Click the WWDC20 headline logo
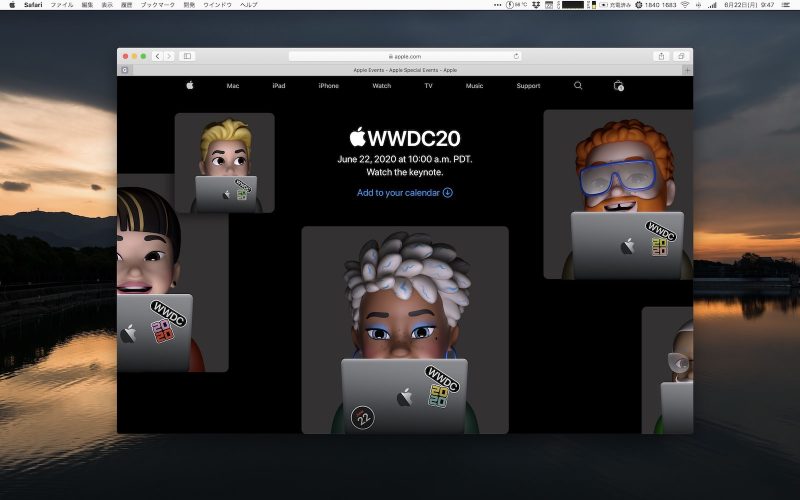This screenshot has width=800, height=500. coord(405,137)
